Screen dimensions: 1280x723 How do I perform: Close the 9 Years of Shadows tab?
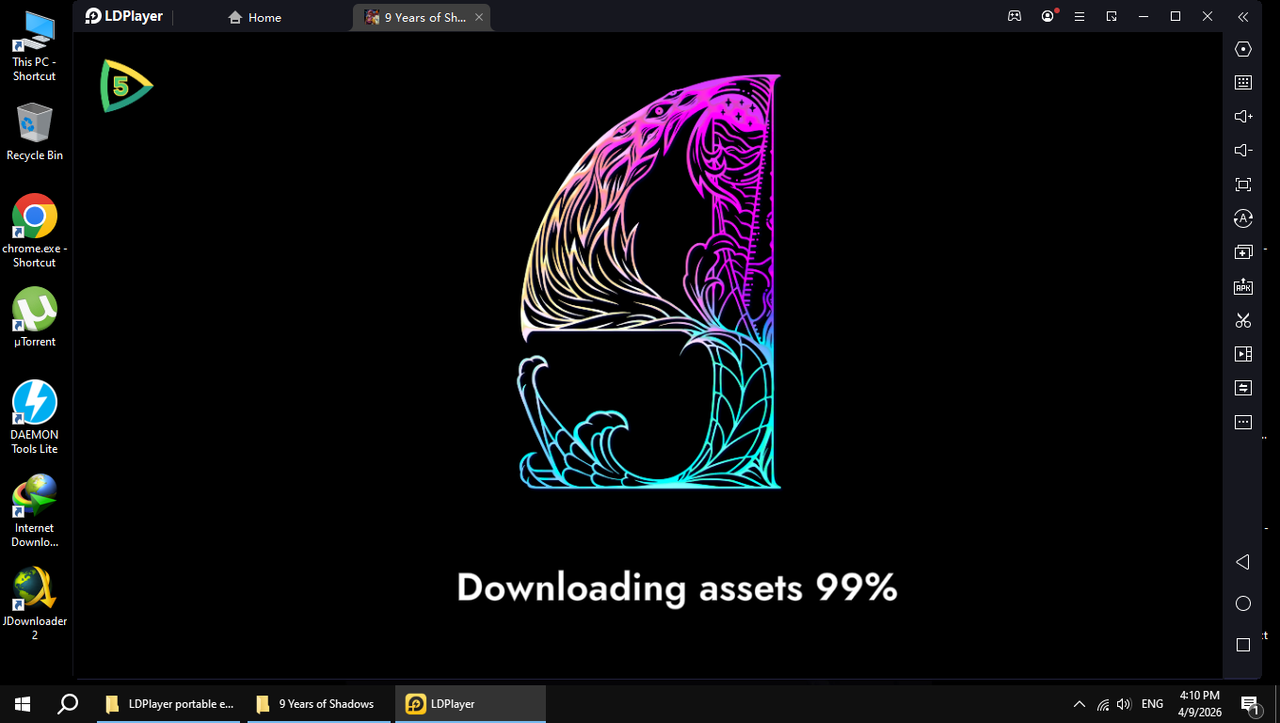click(479, 17)
